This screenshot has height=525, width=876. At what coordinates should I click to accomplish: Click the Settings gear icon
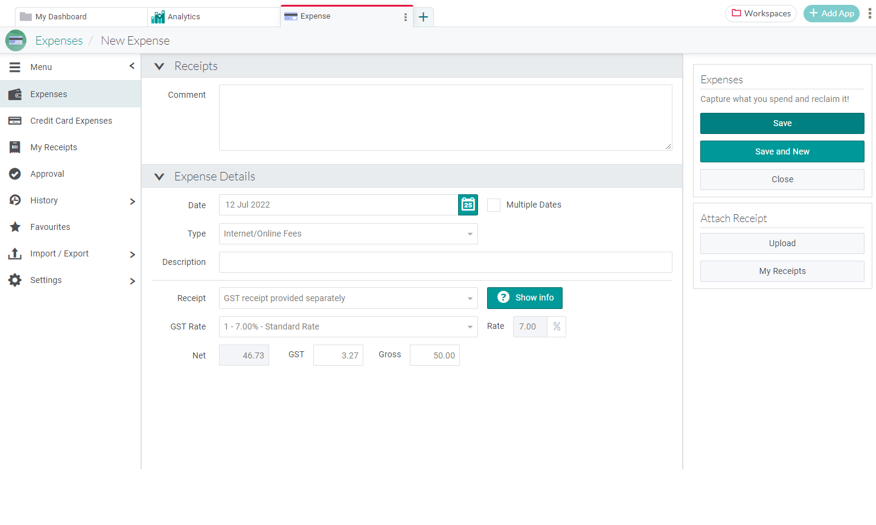pos(15,280)
